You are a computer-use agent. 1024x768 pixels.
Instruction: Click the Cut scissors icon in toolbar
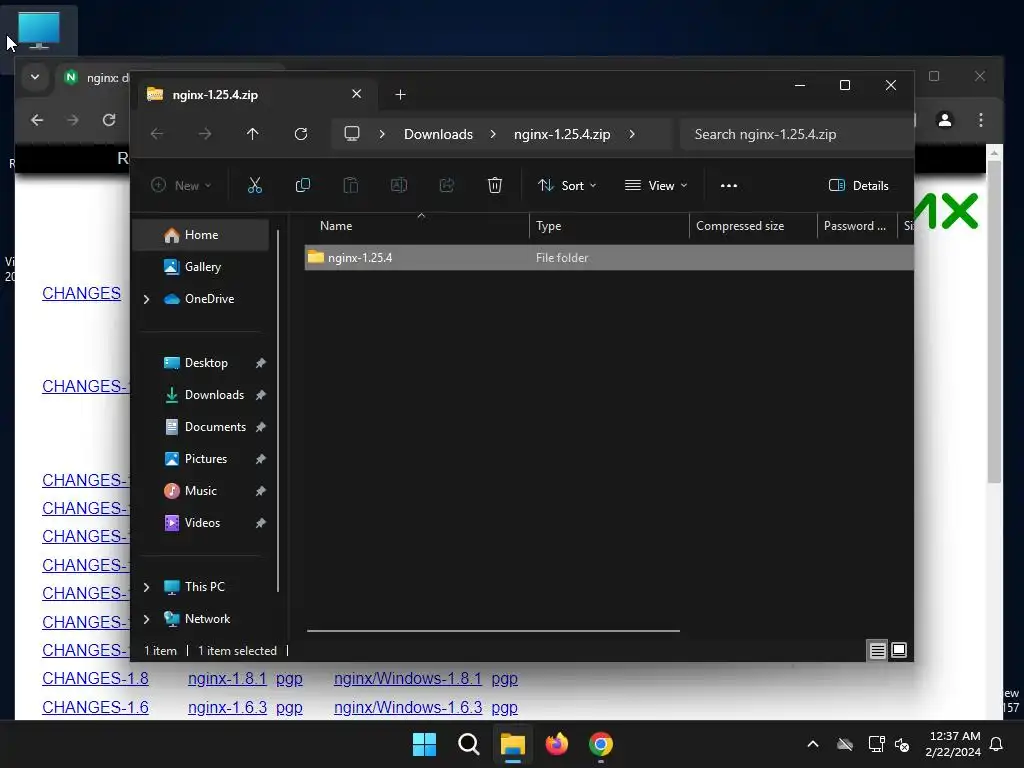pos(255,185)
